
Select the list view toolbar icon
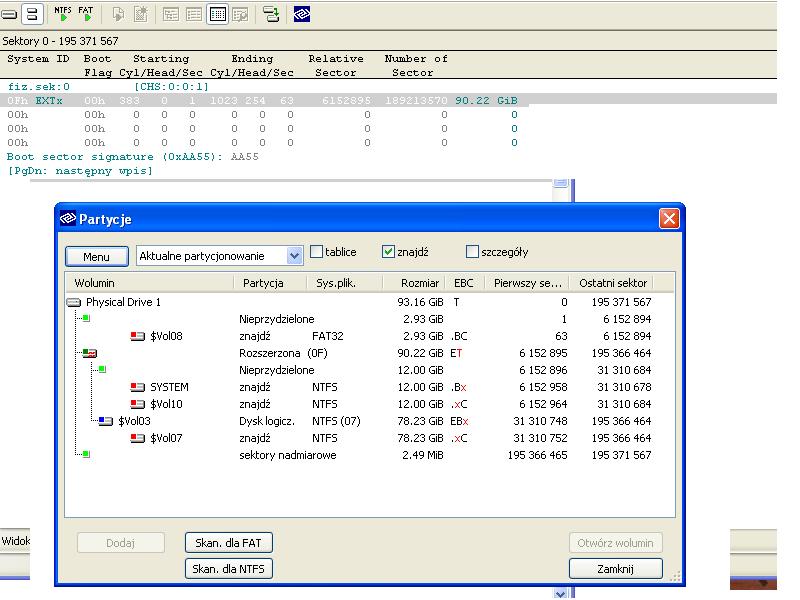(194, 14)
